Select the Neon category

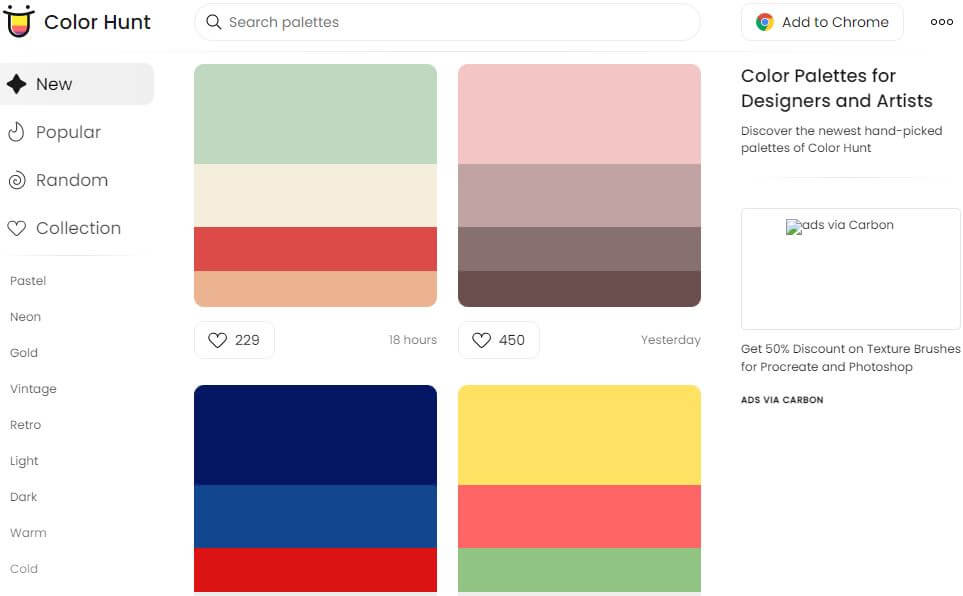click(x=26, y=317)
